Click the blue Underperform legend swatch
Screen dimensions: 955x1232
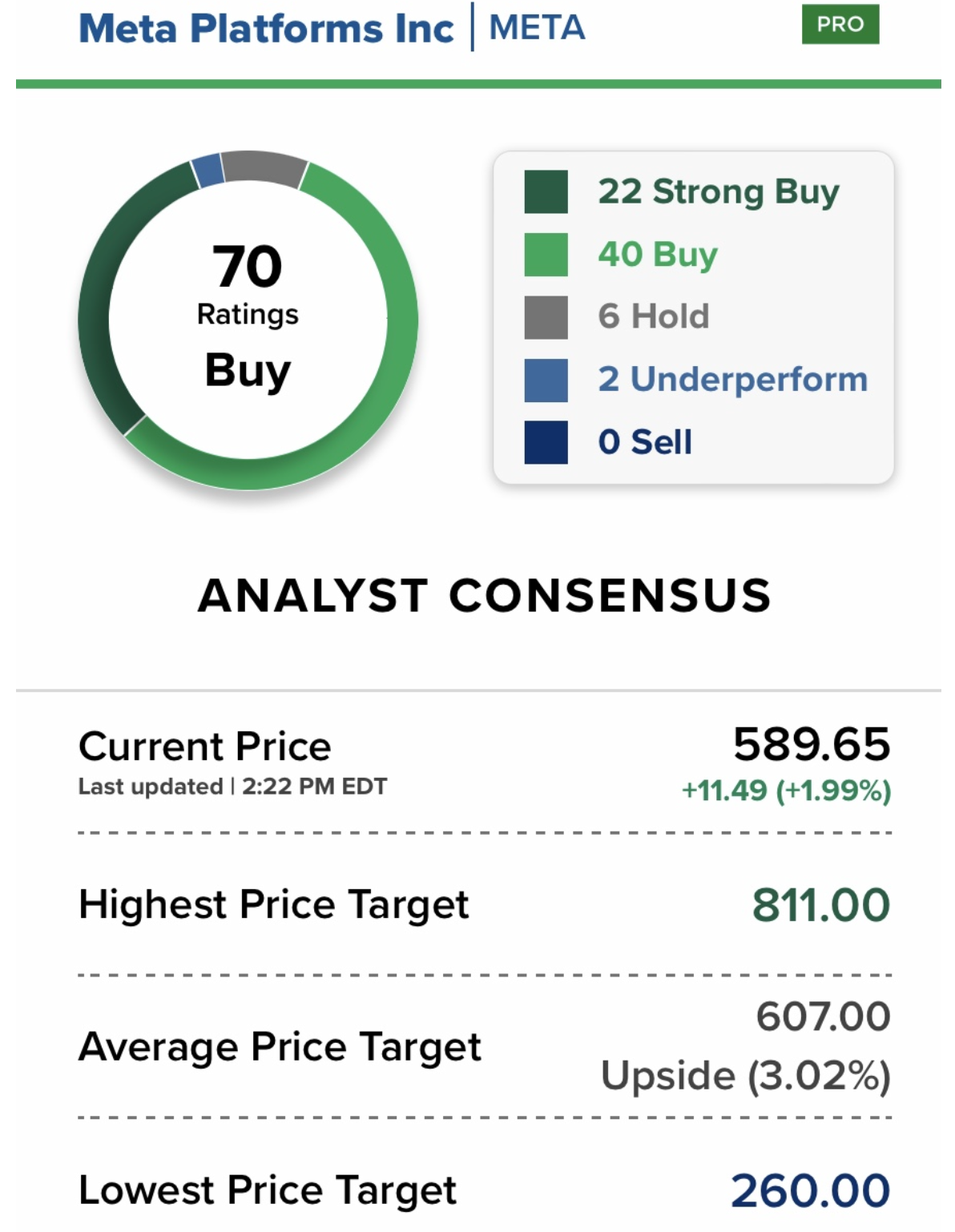point(546,380)
